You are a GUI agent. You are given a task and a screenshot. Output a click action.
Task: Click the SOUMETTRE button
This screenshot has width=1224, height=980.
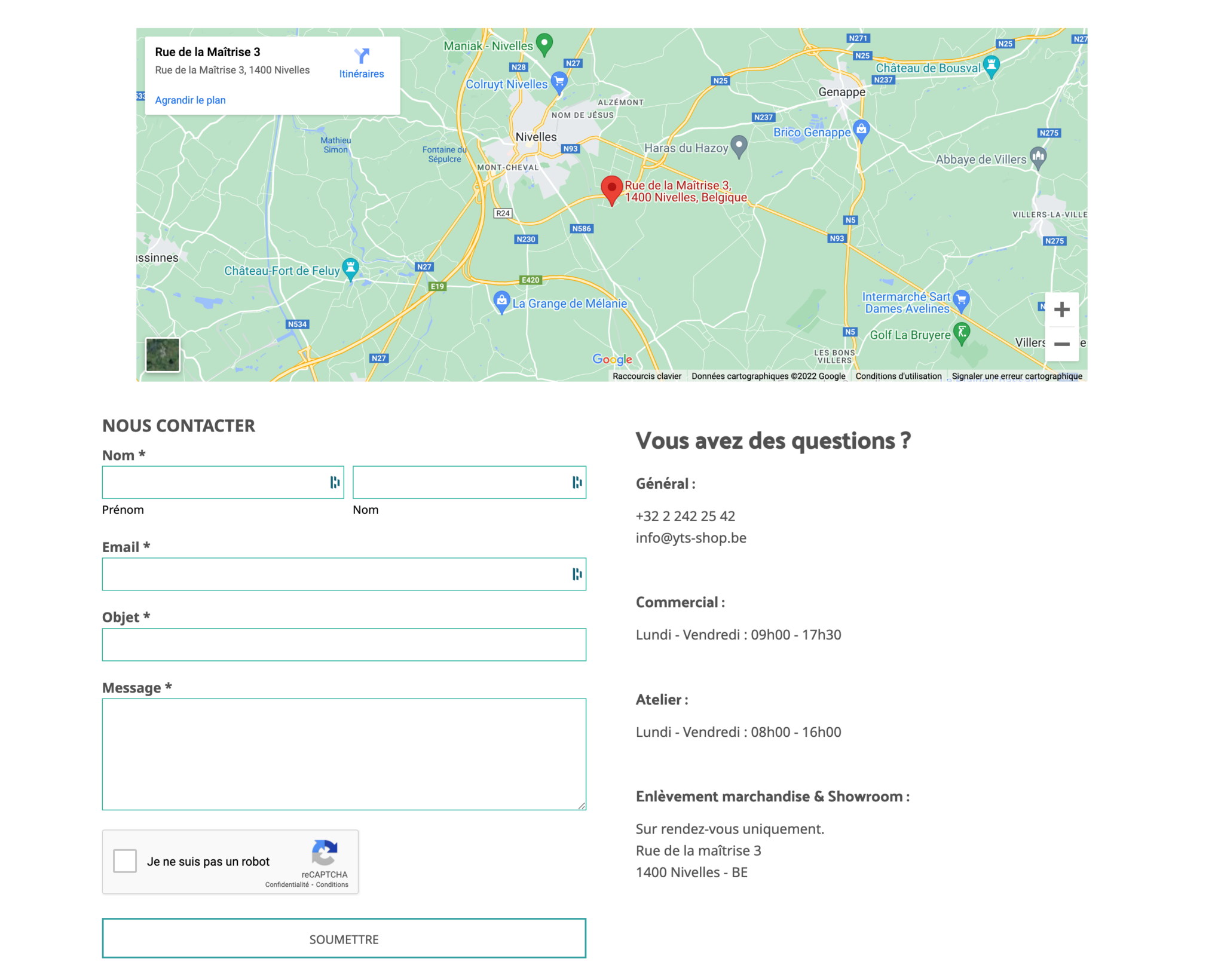click(344, 938)
